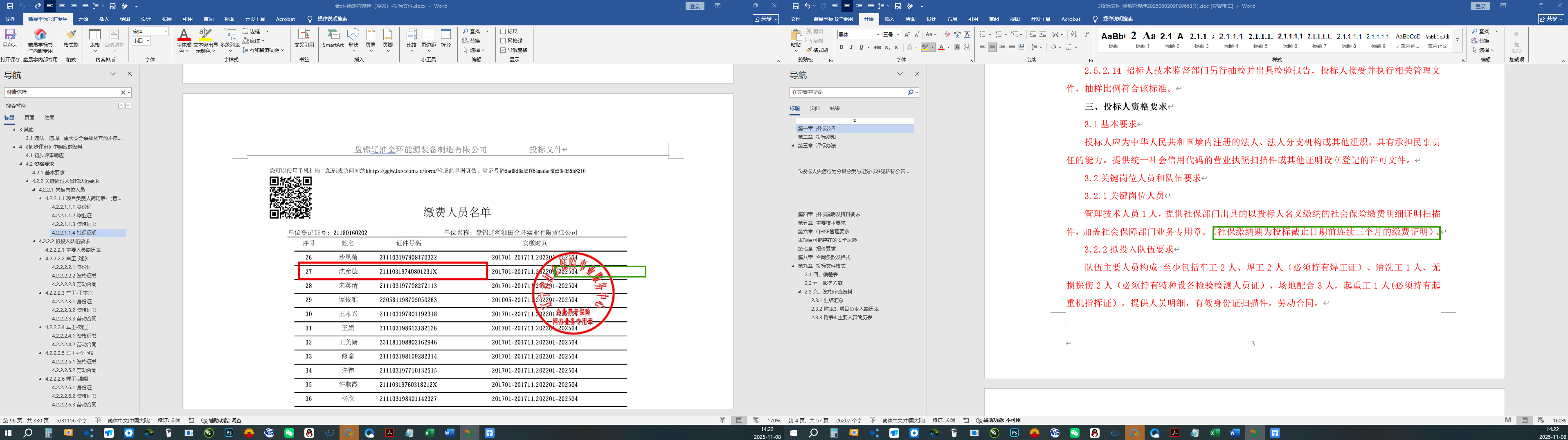Apply Italic in right Word window
The image size is (1568, 440).
pyautogui.click(x=852, y=47)
